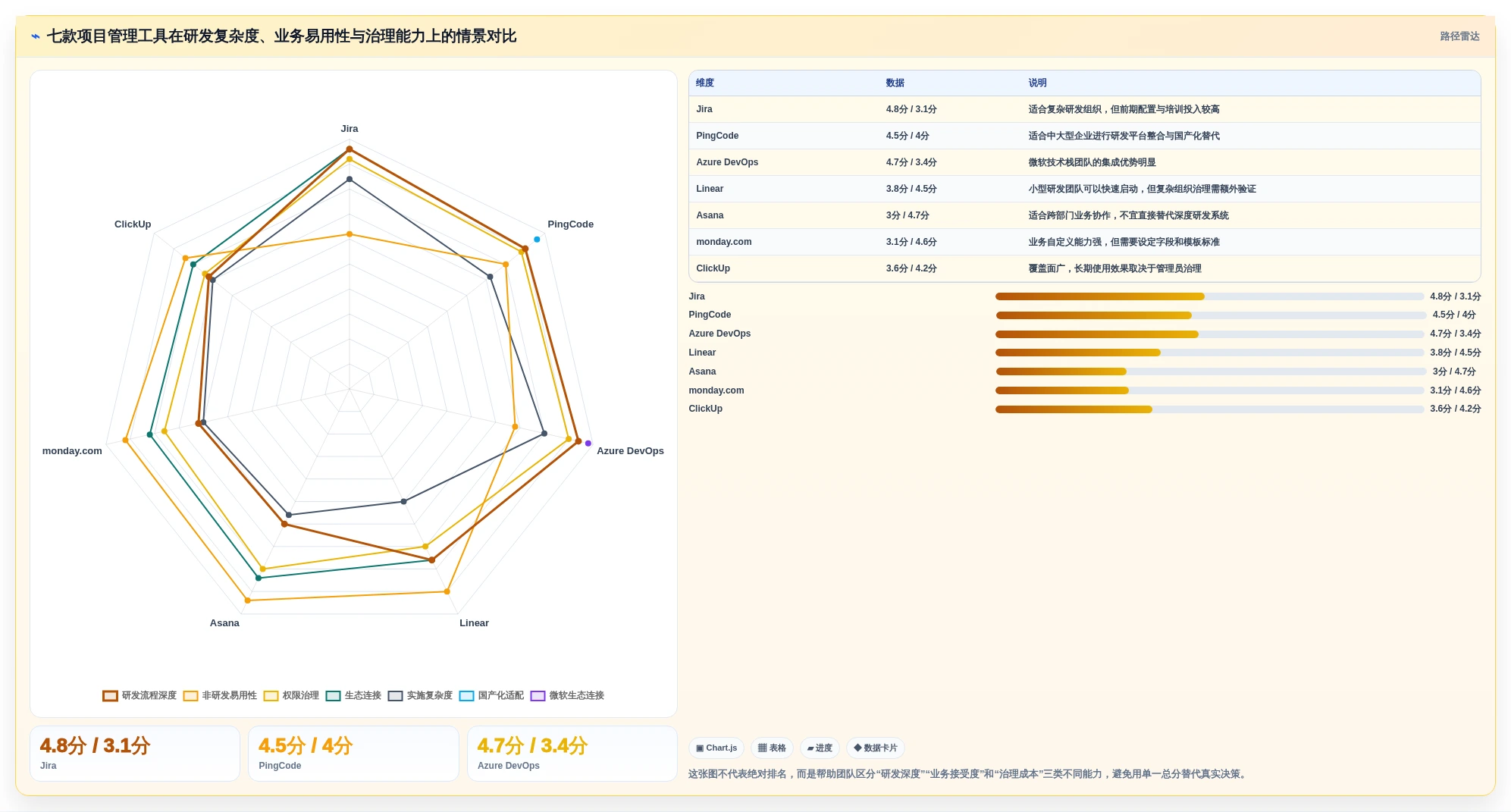
Task: Click the Linear progress bar
Action: point(1209,353)
